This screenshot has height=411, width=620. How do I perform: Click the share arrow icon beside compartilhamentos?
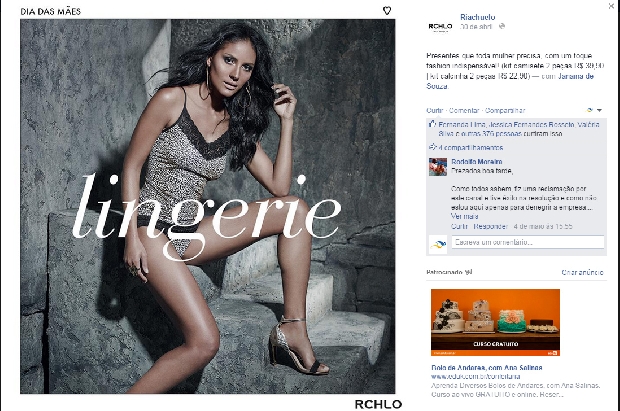[x=432, y=147]
